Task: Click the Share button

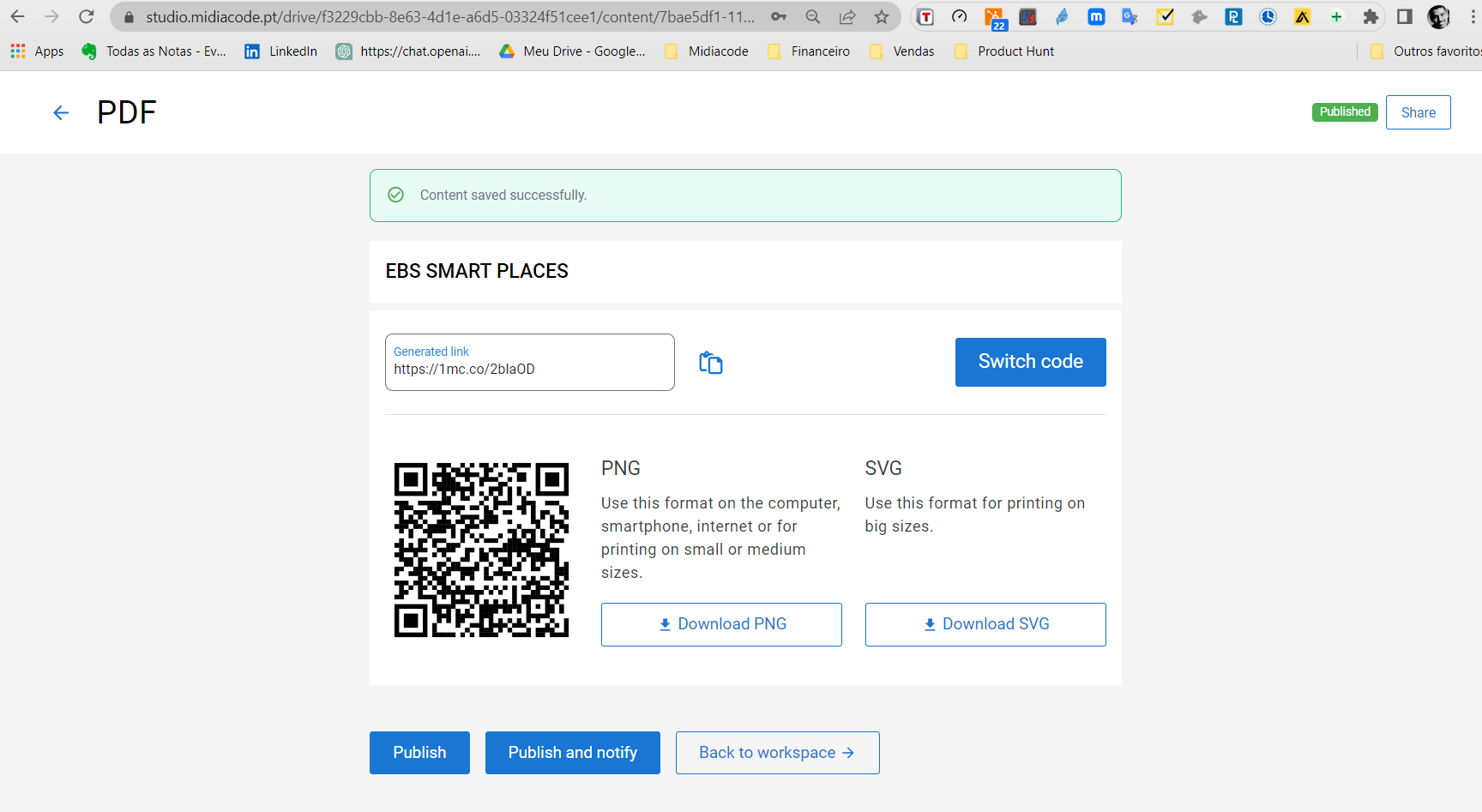Action: pyautogui.click(x=1418, y=112)
